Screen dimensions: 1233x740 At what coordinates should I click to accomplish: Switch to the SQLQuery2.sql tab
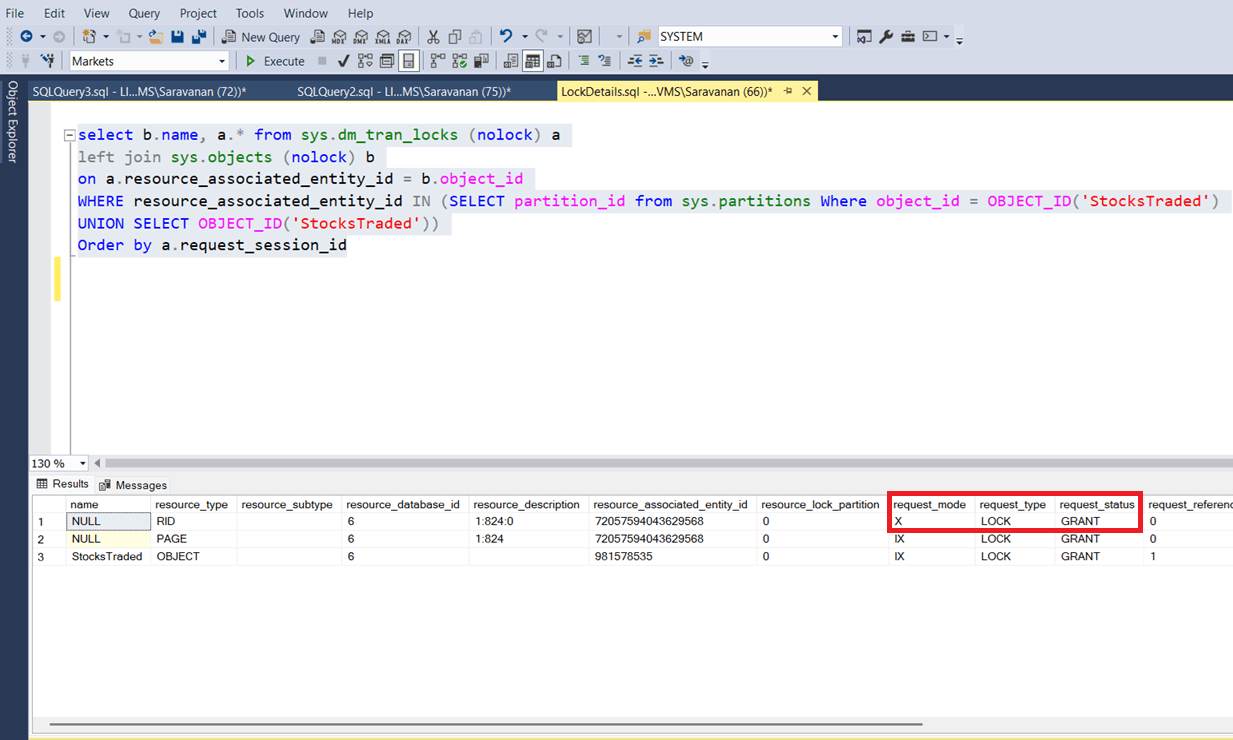[x=403, y=91]
